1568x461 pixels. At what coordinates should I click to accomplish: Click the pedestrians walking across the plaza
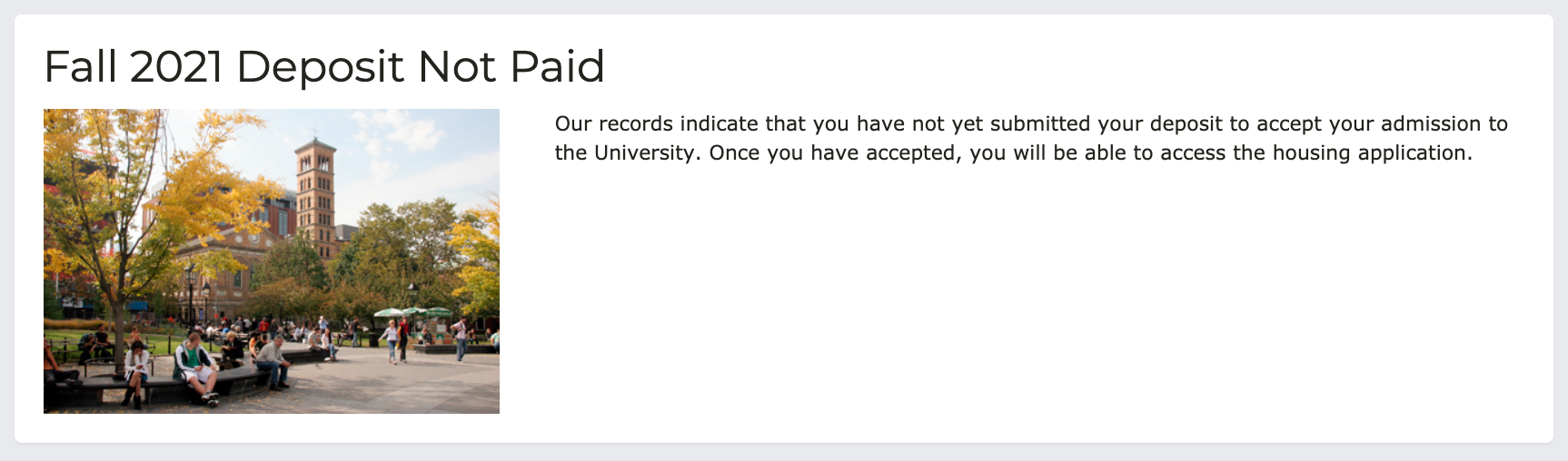396,338
